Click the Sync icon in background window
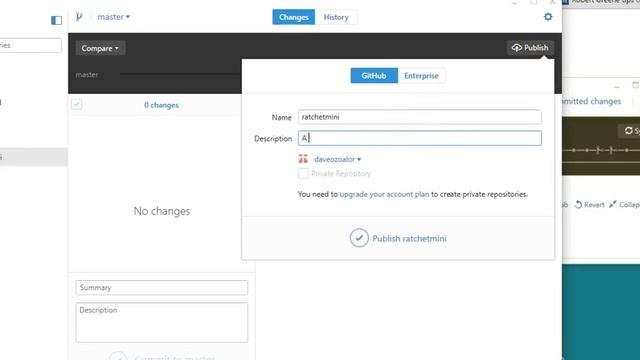 629,131
